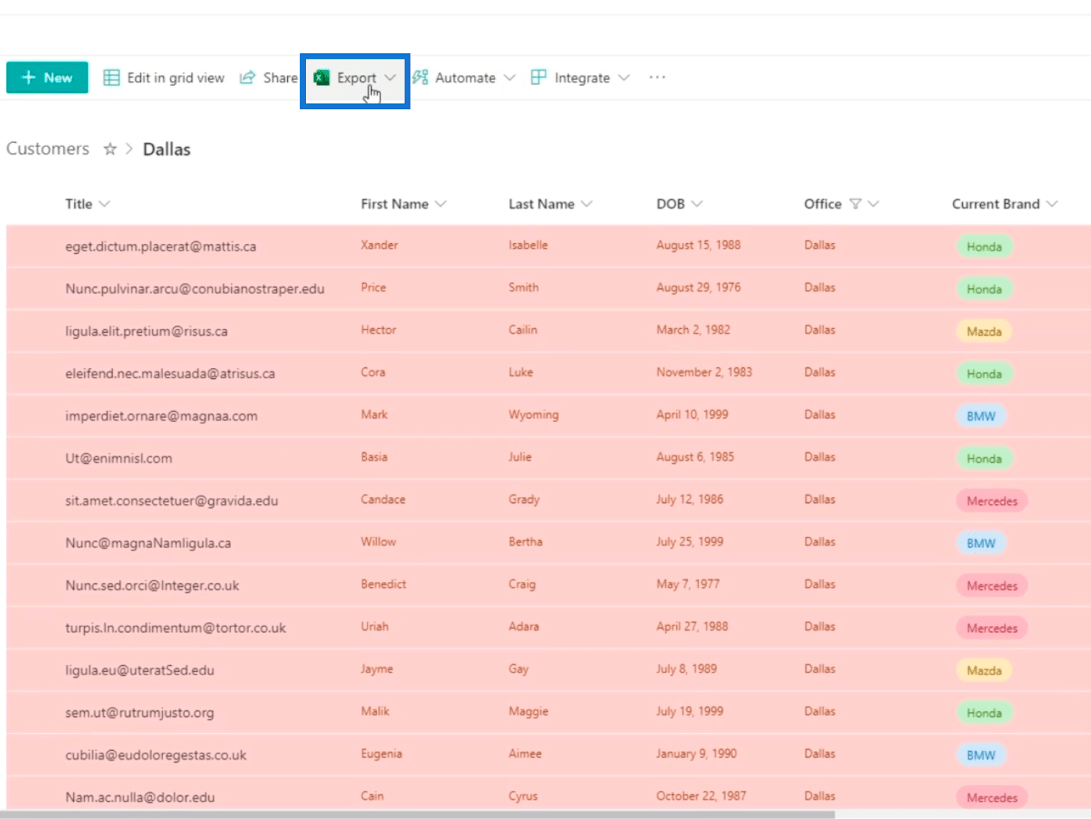Image resolution: width=1091 pixels, height=819 pixels.
Task: Click the last name Cyrus
Action: tap(523, 796)
